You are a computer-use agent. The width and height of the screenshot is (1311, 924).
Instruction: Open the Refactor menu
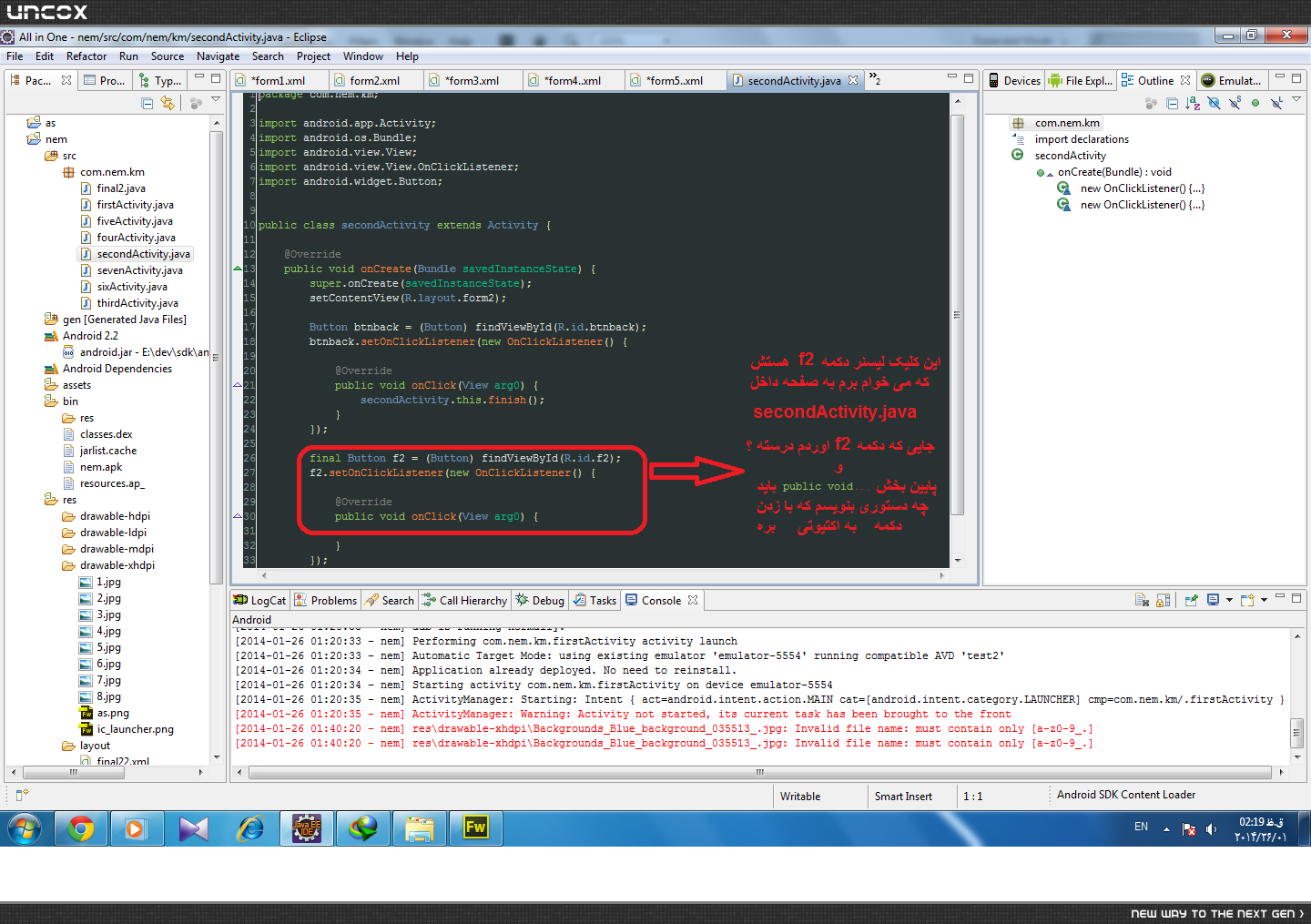tap(86, 56)
